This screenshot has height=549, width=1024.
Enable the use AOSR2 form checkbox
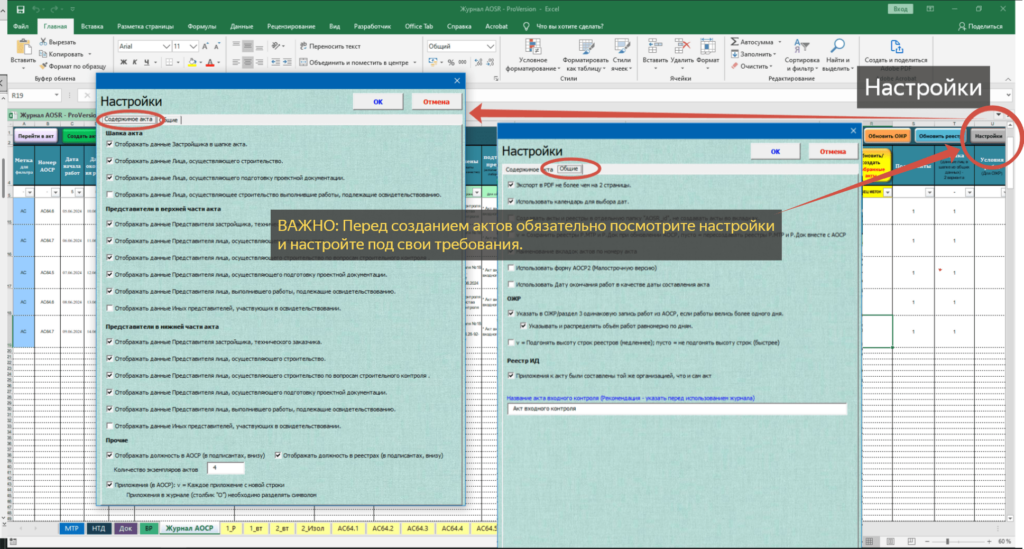point(511,268)
